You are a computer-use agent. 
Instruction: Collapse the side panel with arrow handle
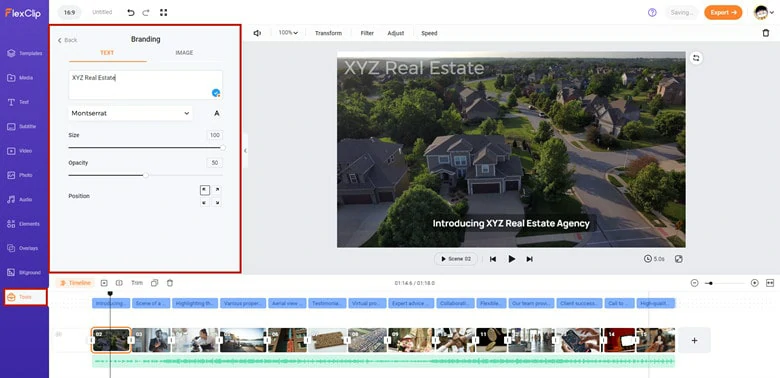tap(245, 151)
